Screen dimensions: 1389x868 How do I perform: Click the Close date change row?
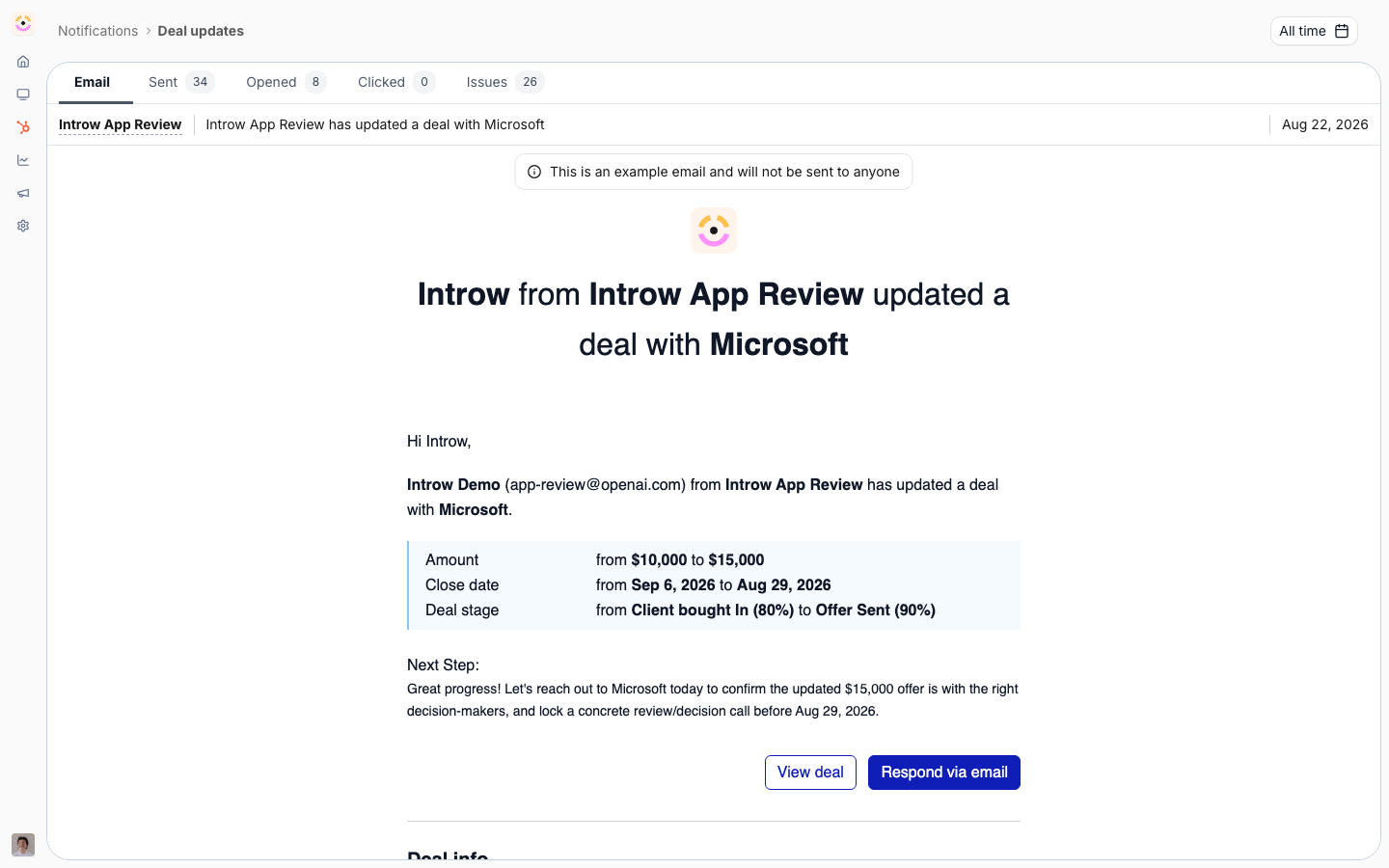(714, 585)
